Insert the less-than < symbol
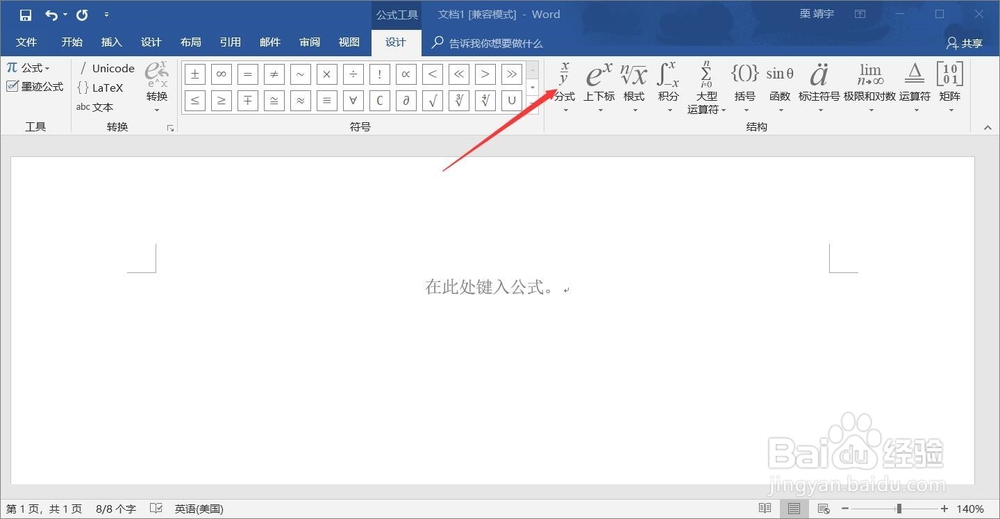Image resolution: width=1000 pixels, height=519 pixels. [432, 75]
